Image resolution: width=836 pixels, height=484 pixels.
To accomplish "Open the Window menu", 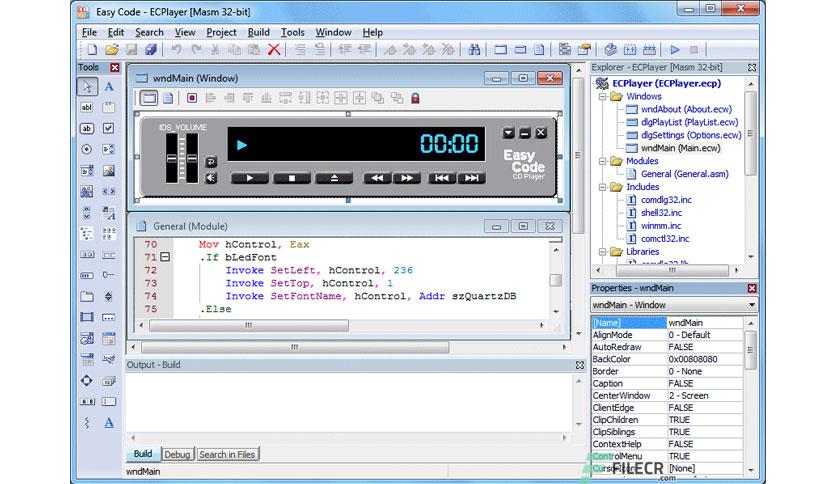I will pos(333,32).
